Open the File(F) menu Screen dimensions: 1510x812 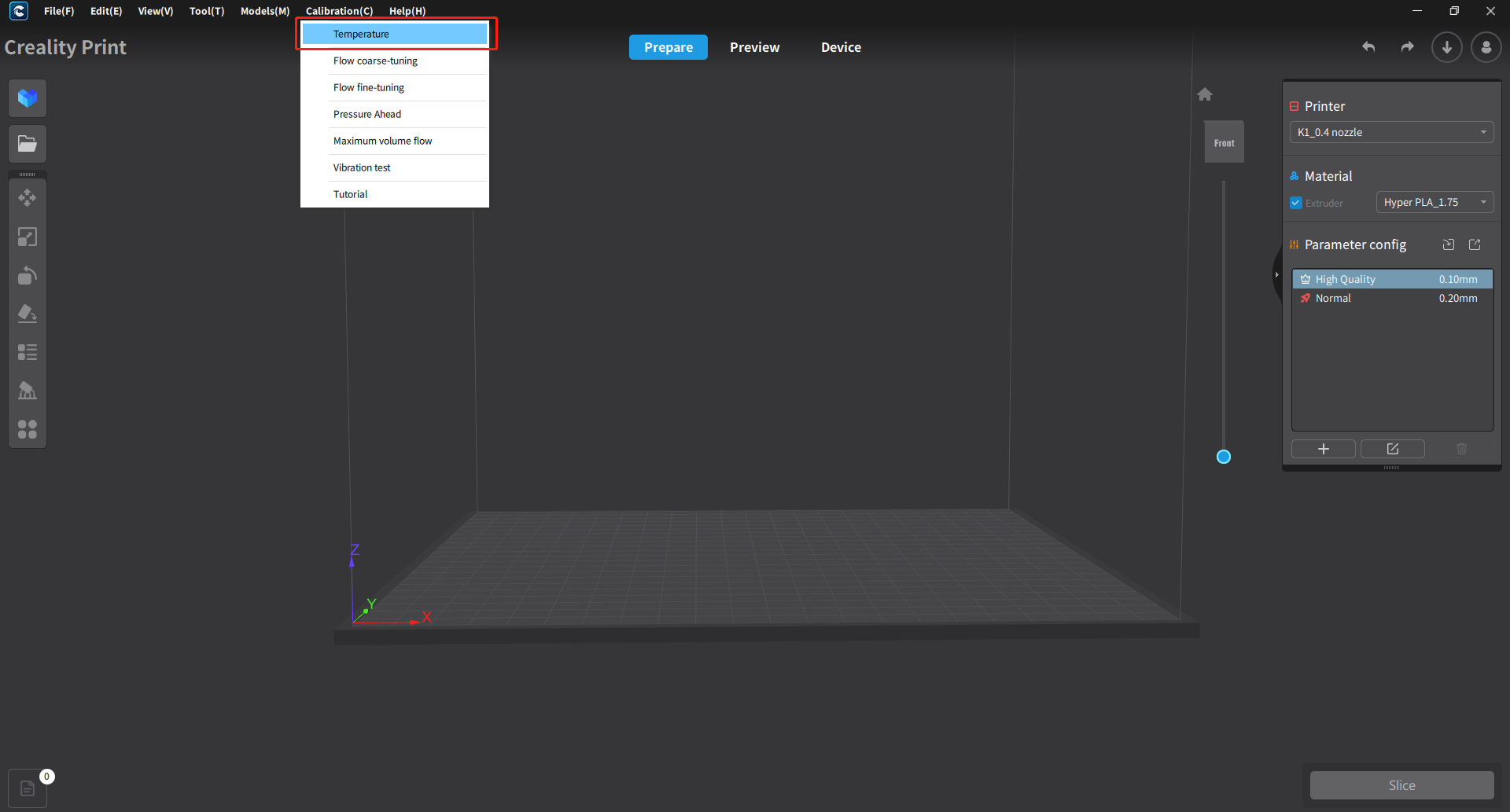(x=59, y=11)
